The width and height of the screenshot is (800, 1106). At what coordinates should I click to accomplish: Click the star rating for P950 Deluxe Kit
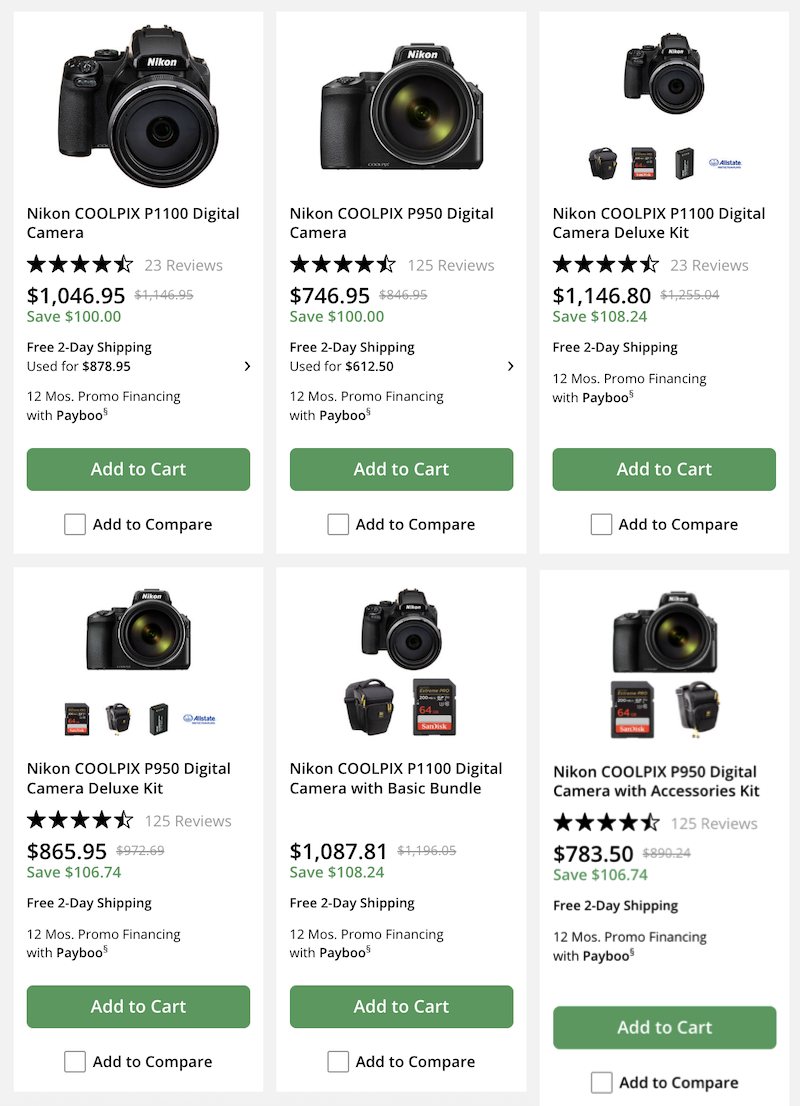pyautogui.click(x=80, y=821)
